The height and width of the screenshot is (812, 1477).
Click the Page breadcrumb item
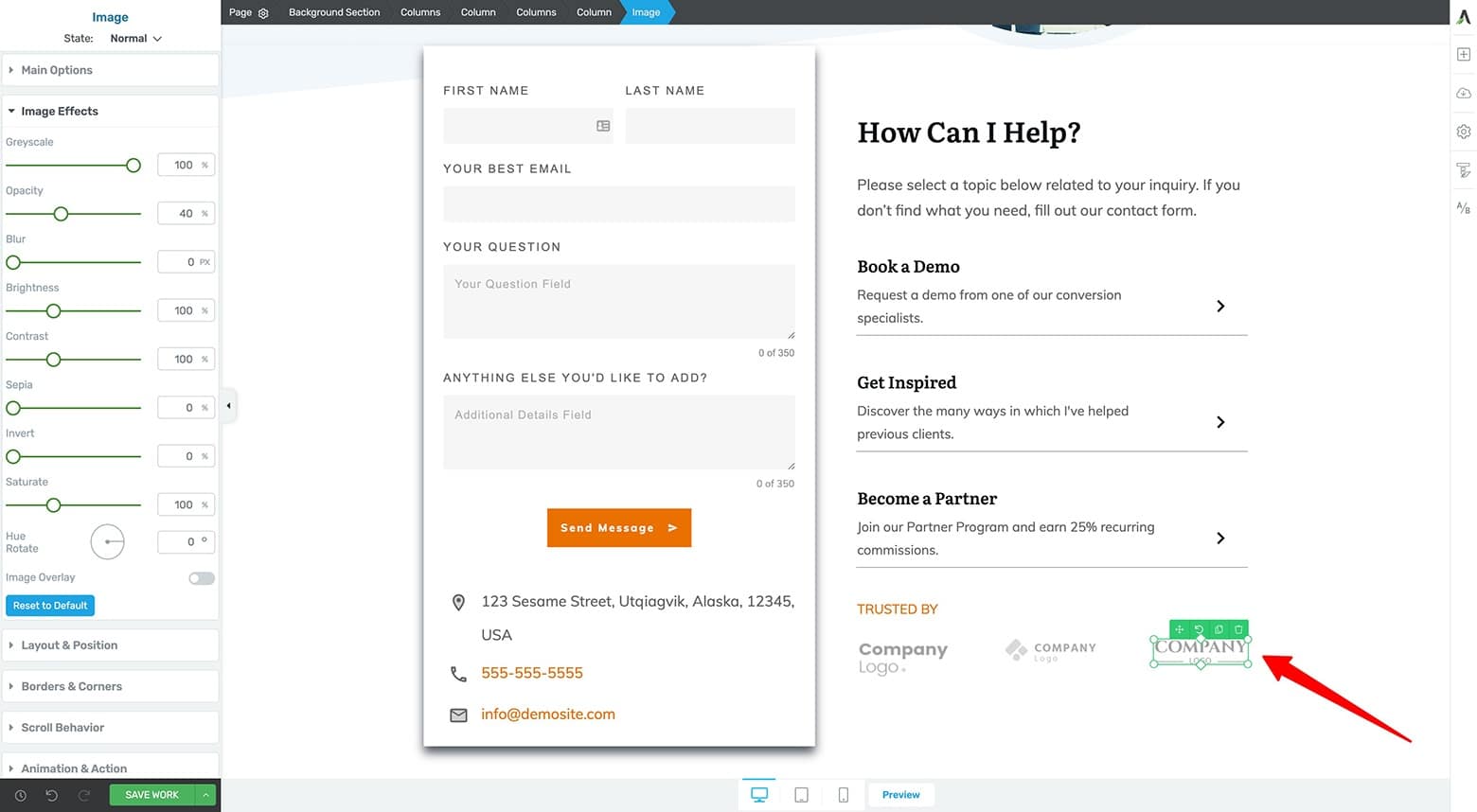tap(239, 12)
